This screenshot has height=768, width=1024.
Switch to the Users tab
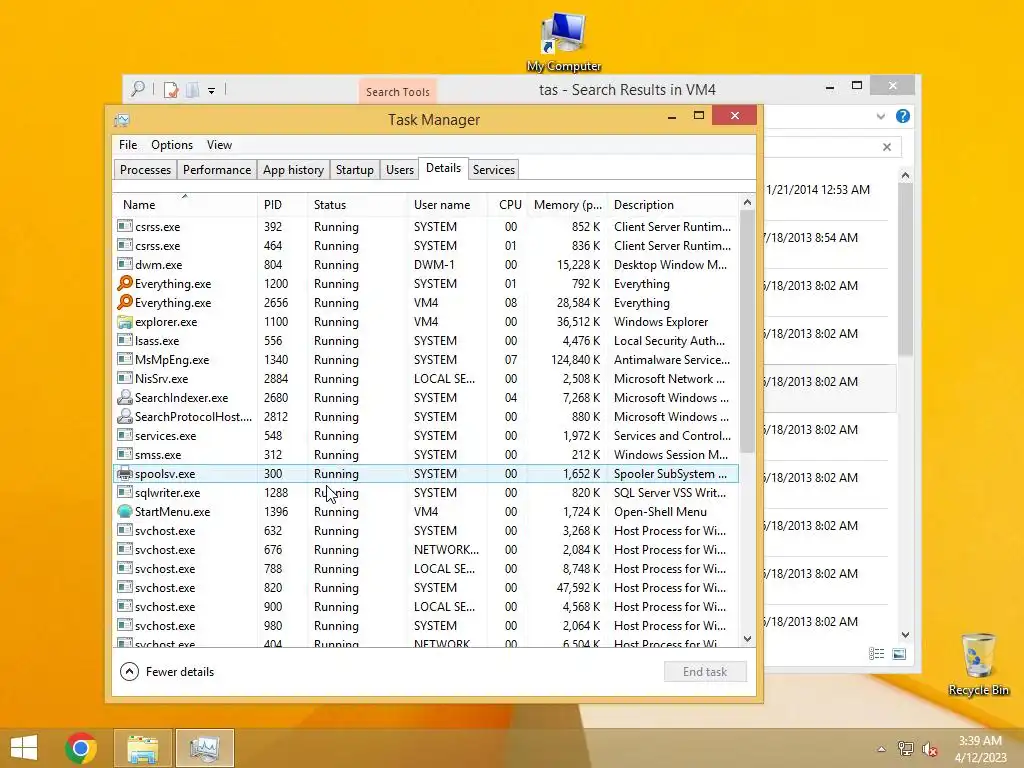point(400,170)
